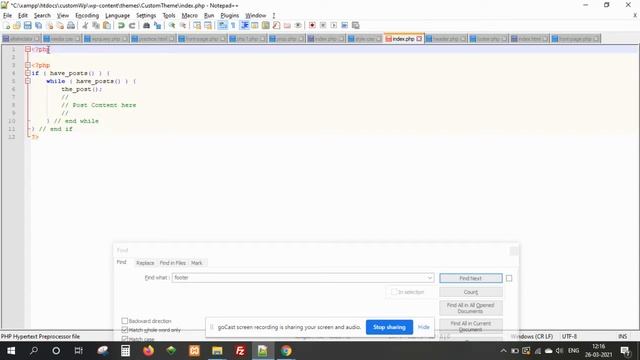Undo last change with green arrow icon
Image resolution: width=640 pixels, height=360 pixels.
(x=121, y=26)
